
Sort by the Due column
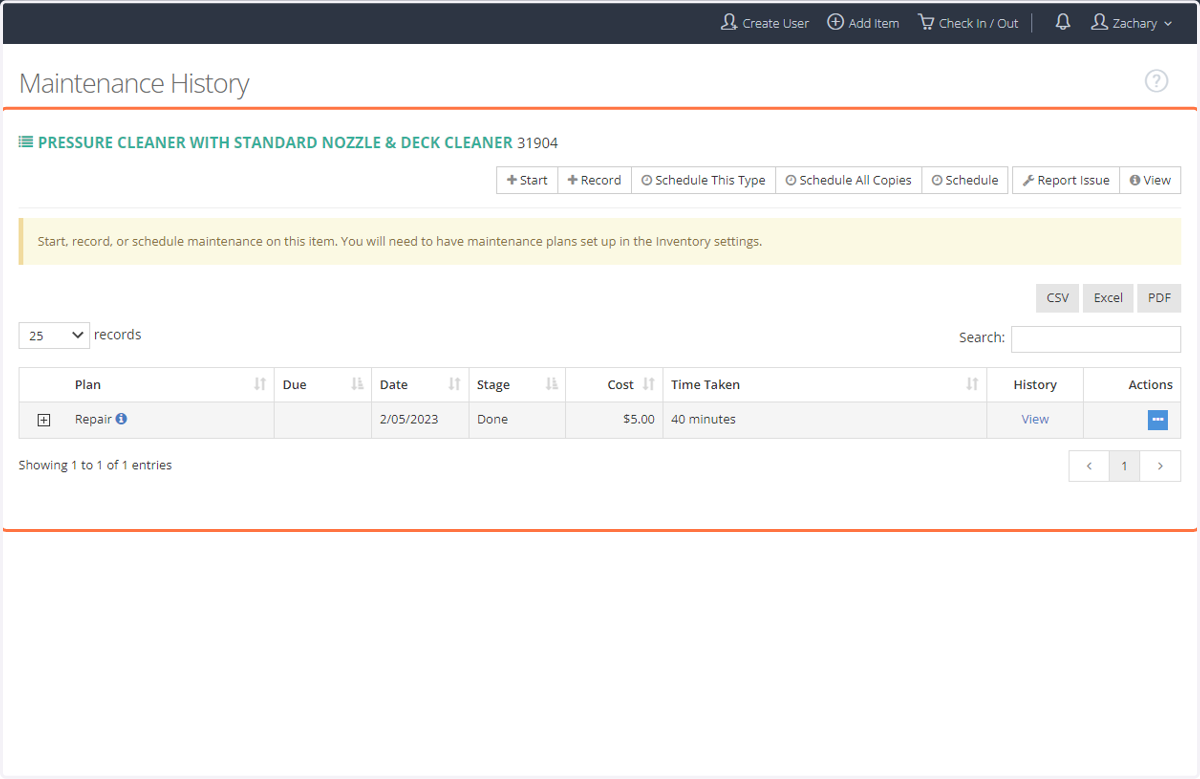point(323,384)
